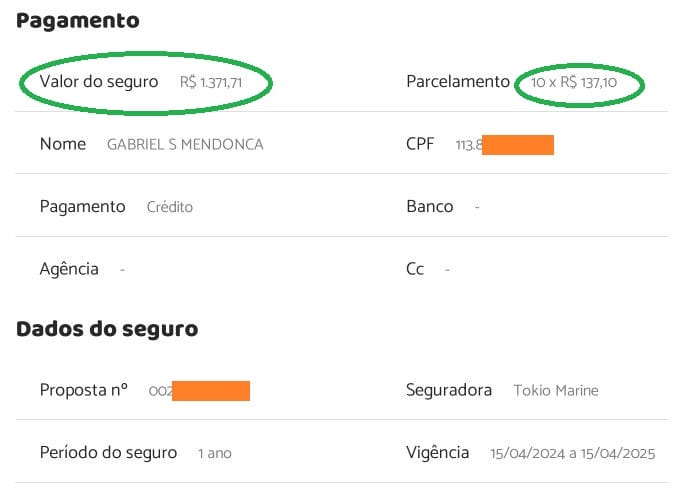Image resolution: width=695 pixels, height=503 pixels.
Task: Click the Tokio Marine insurer name
Action: [x=555, y=391]
